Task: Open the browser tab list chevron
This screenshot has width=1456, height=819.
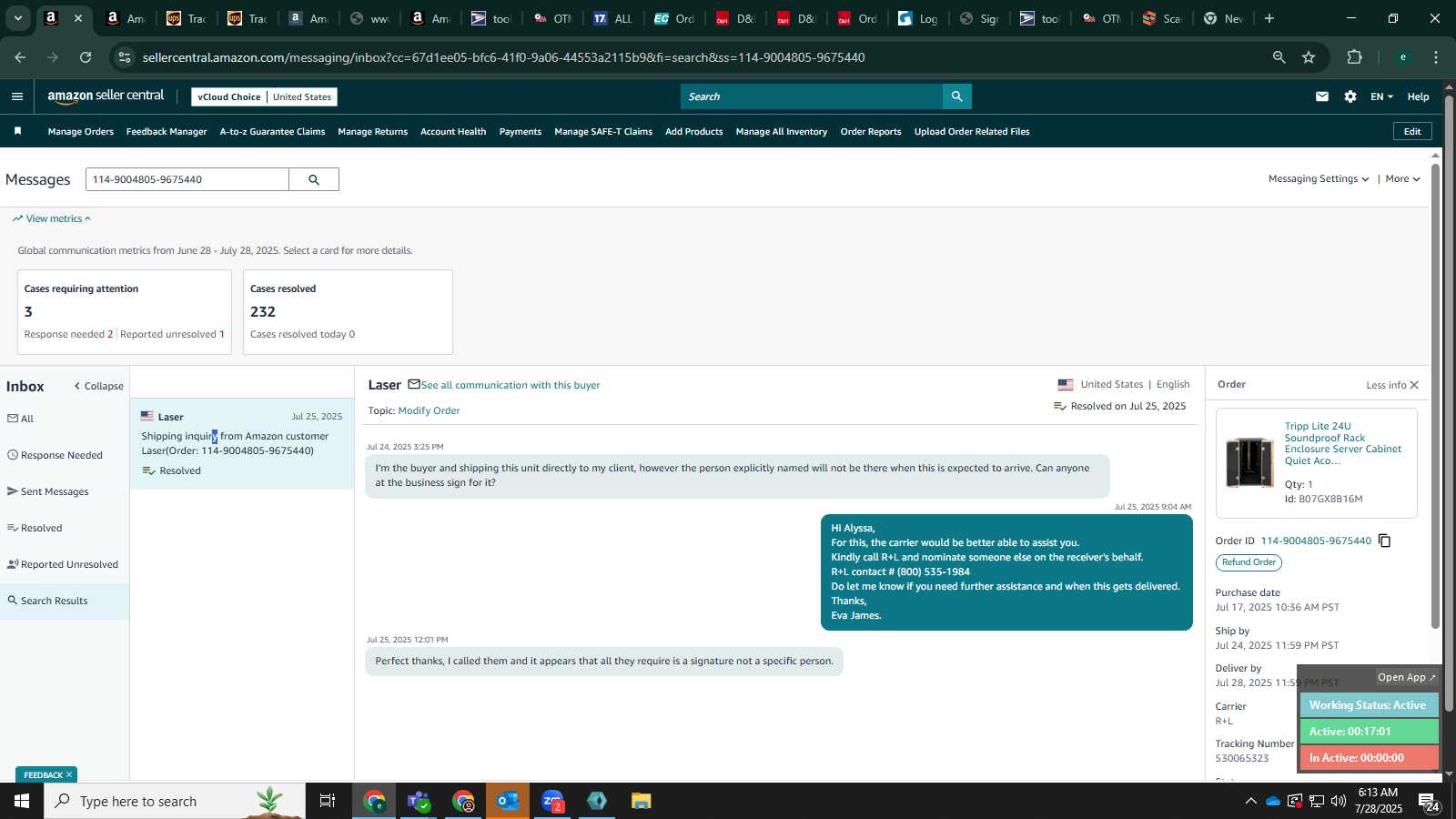Action: click(17, 18)
